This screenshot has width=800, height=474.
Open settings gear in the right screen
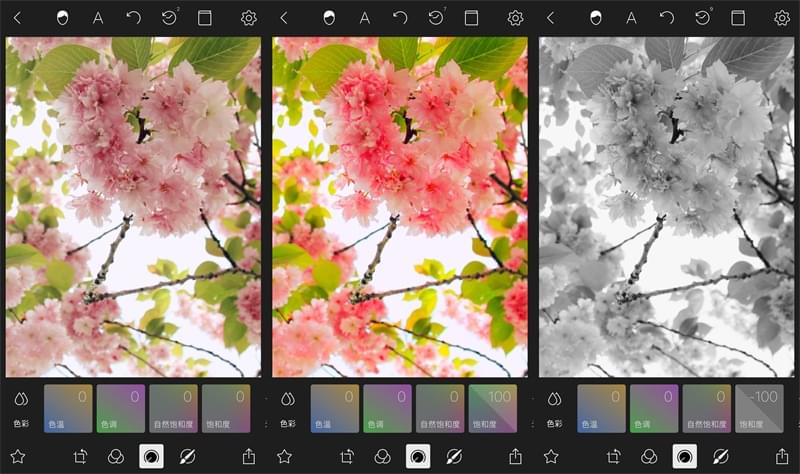click(782, 18)
